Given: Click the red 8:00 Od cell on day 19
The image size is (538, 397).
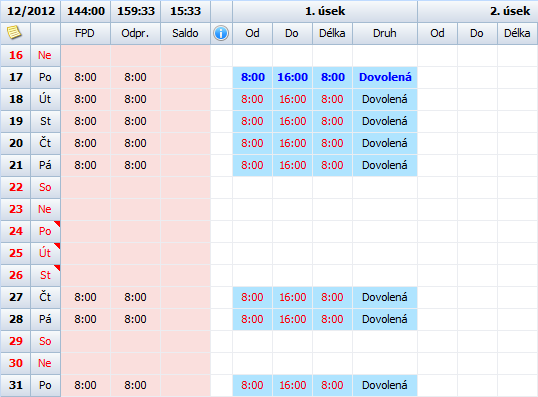Looking at the screenshot, I should 253,121.
